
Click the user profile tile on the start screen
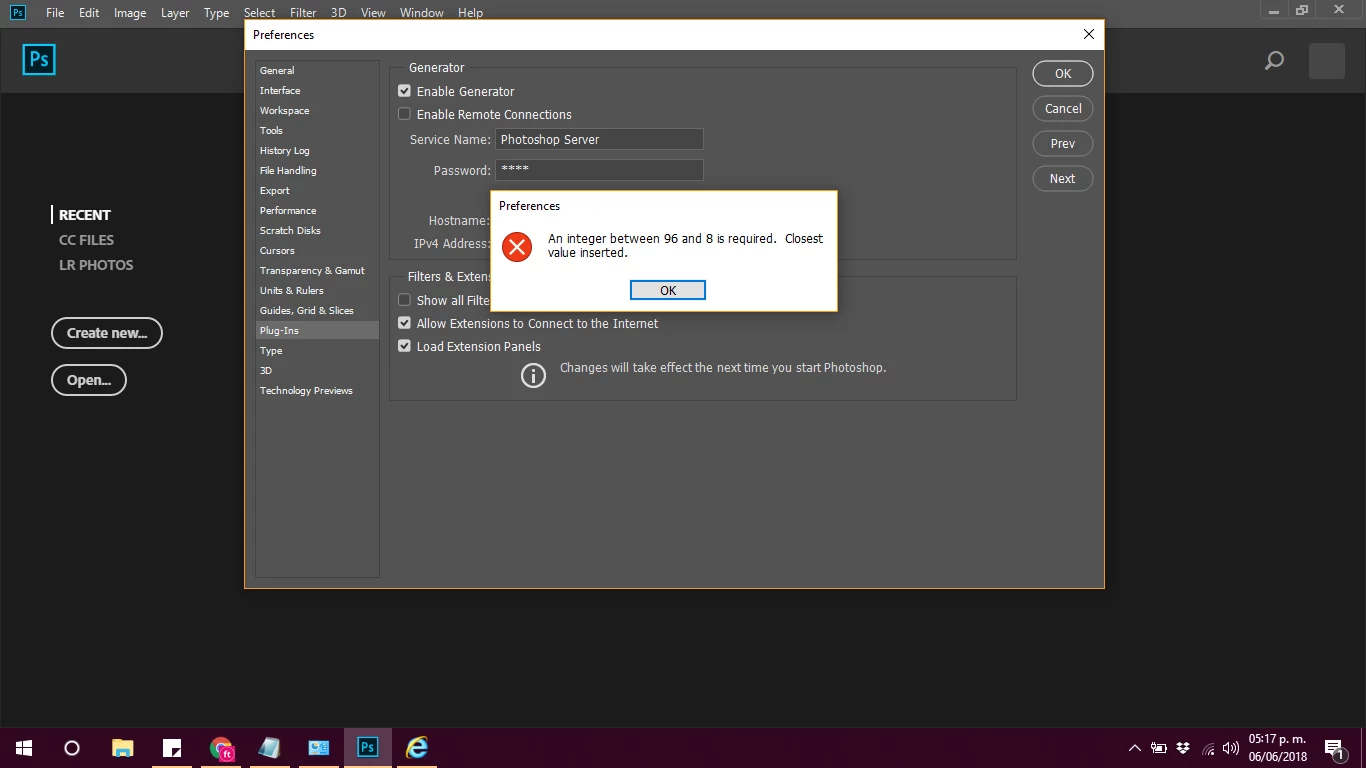click(1327, 61)
